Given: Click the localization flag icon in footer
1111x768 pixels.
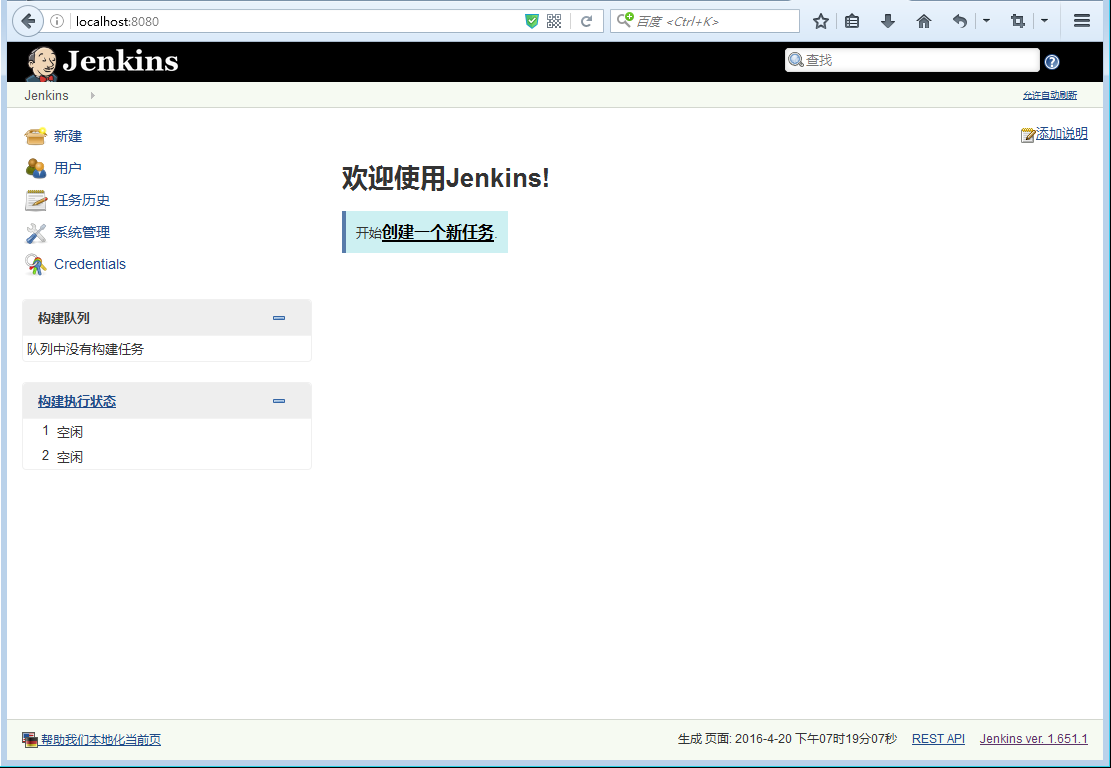Looking at the screenshot, I should tap(29, 740).
